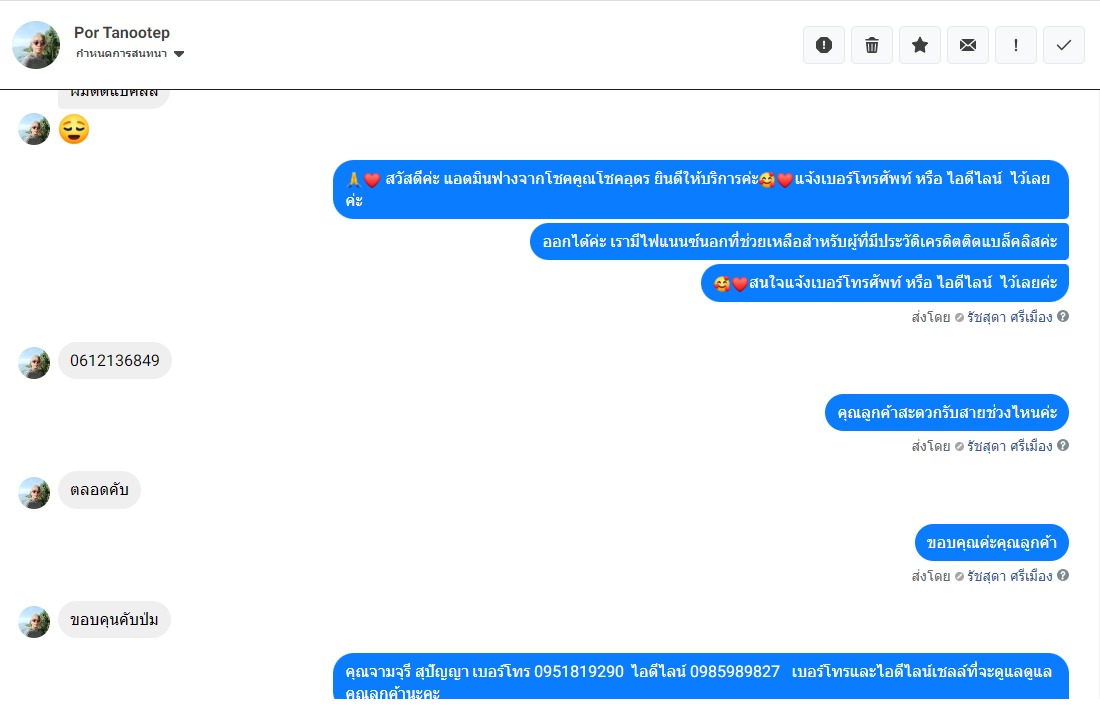Screen dimensions: 1100x711
Task: Select the 'ขอบคุณค่ะคุณลูกค้า' reply bubble
Action: 991,543
